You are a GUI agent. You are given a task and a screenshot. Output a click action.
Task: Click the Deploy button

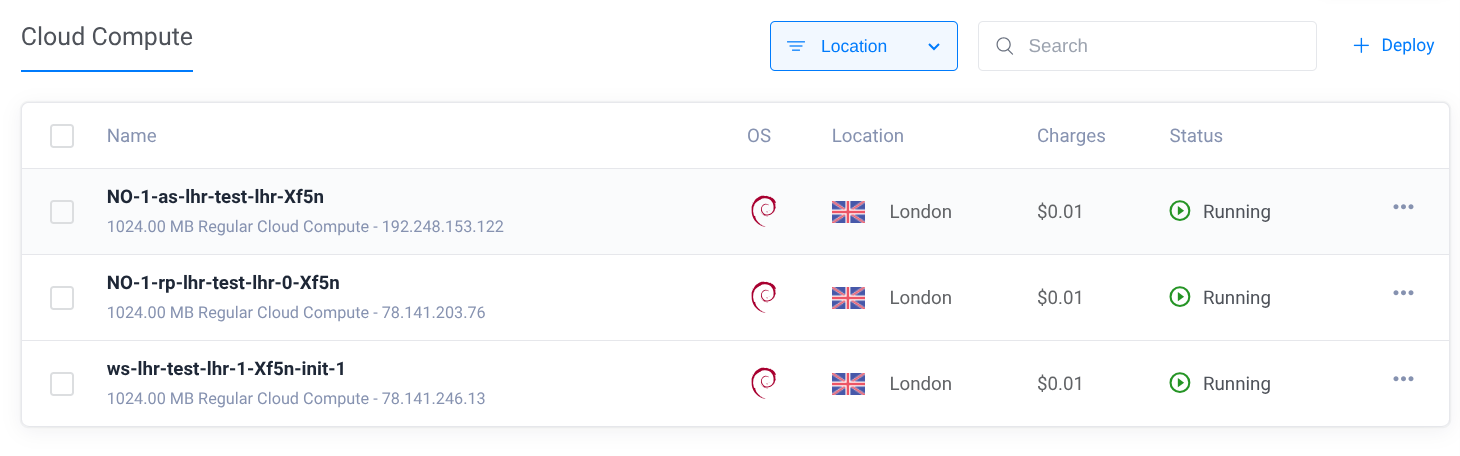click(1393, 46)
